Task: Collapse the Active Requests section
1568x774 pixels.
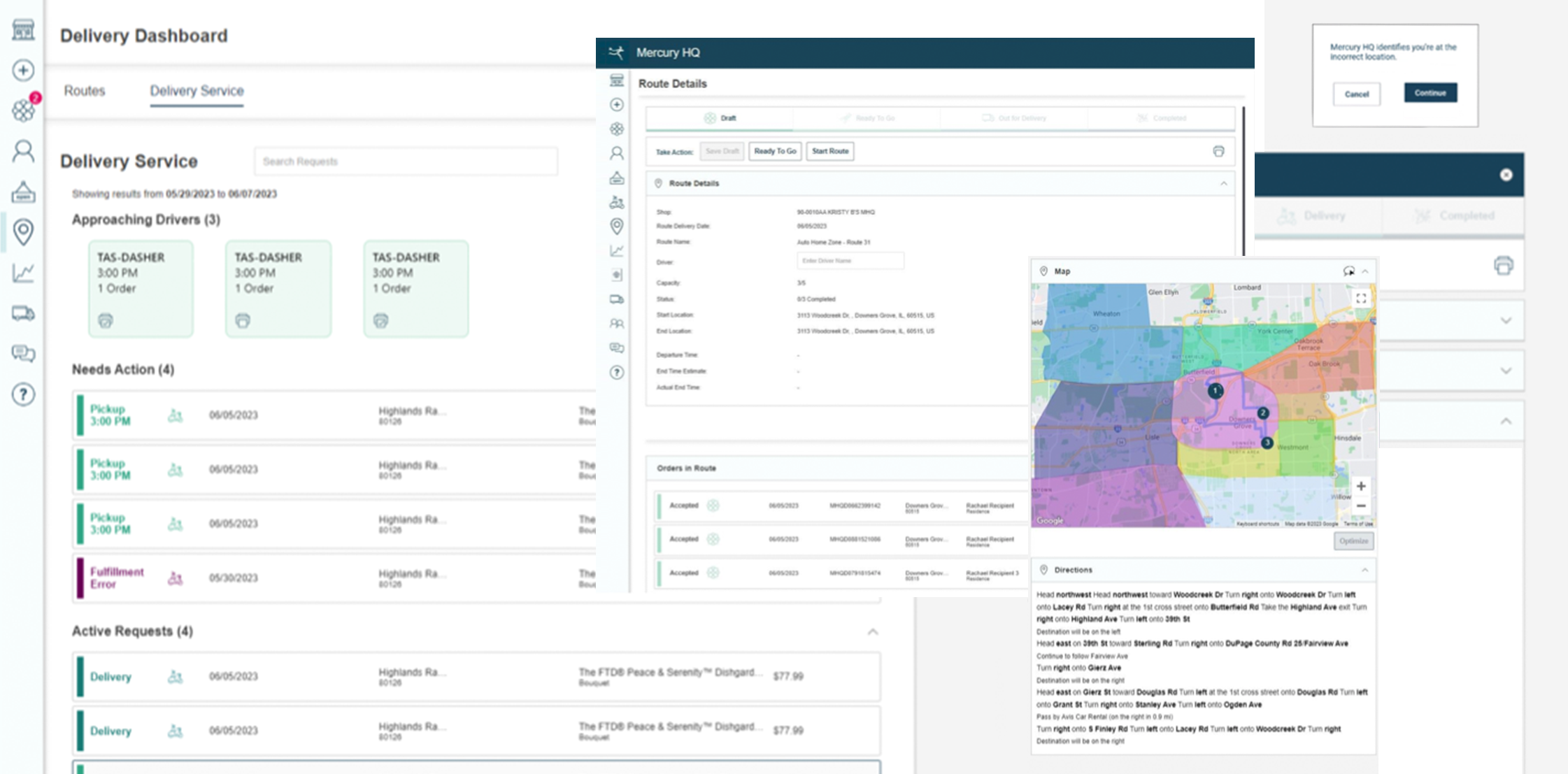Action: point(873,631)
